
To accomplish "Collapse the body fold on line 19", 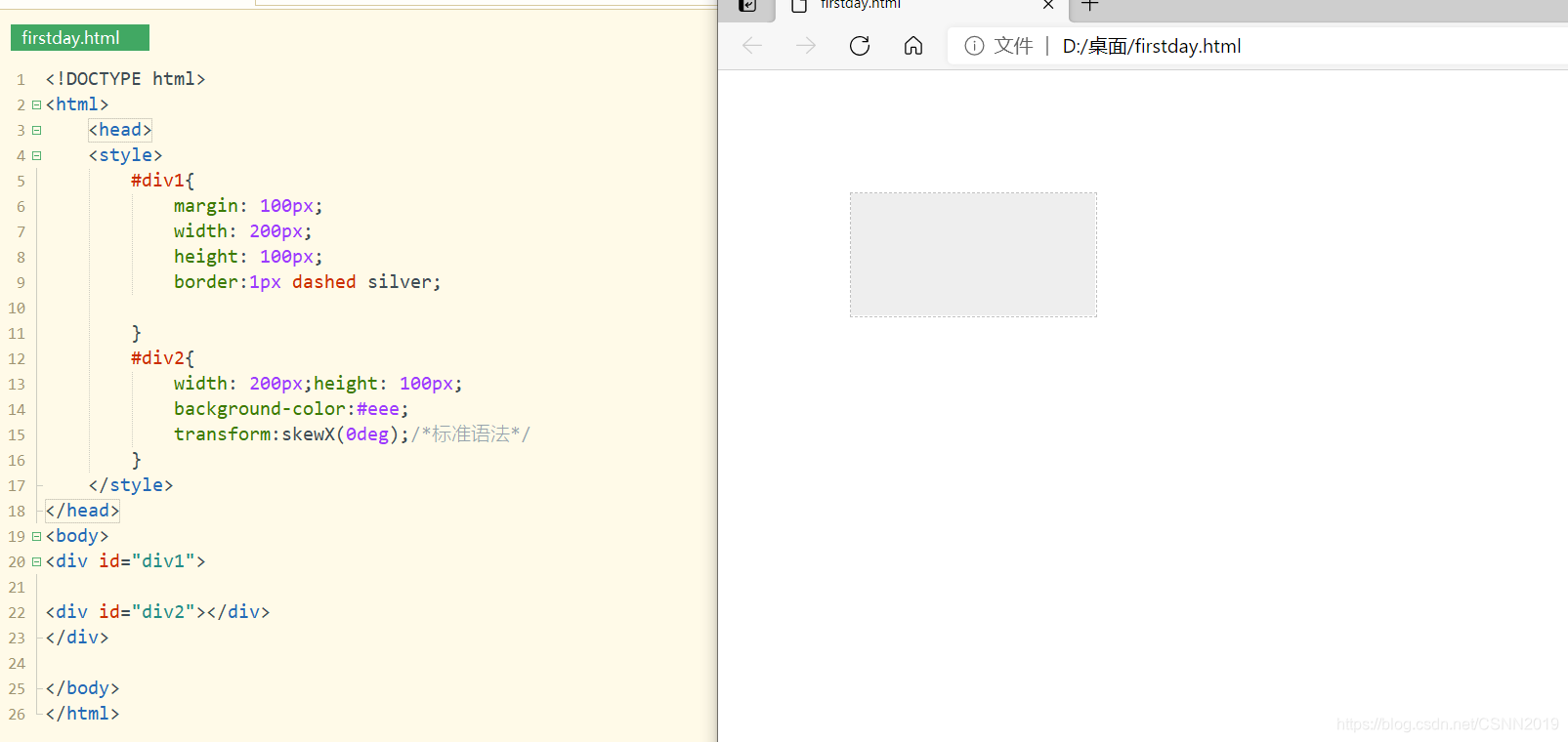I will click(x=36, y=536).
